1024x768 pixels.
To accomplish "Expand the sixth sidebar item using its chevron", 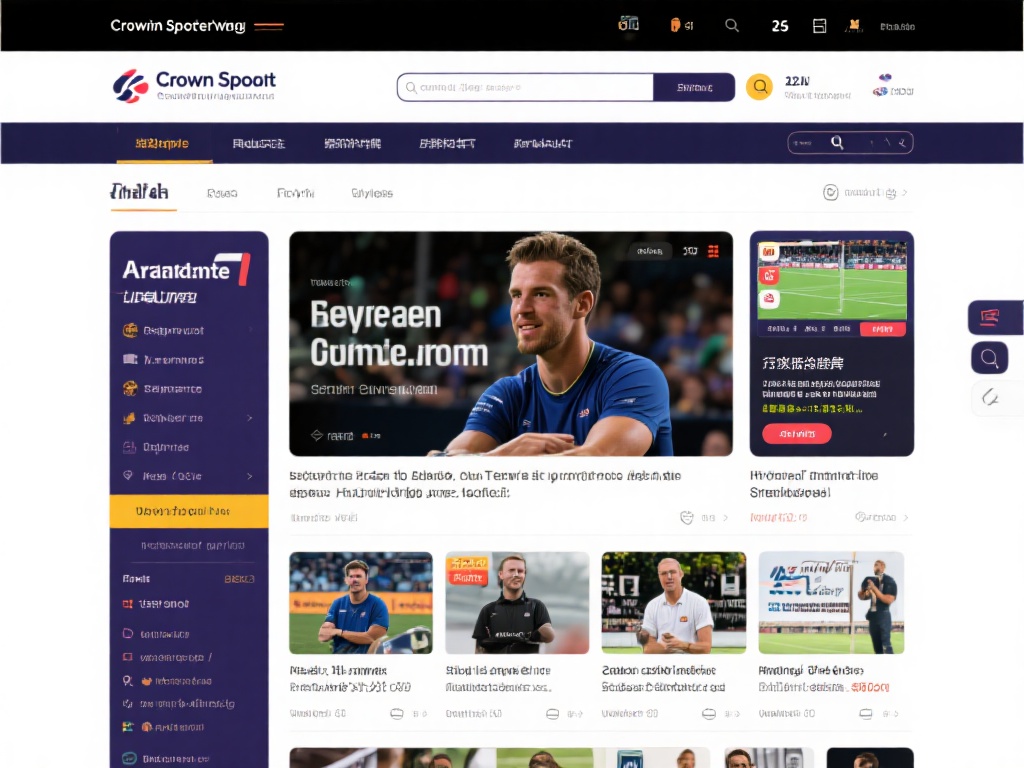I will coord(249,477).
